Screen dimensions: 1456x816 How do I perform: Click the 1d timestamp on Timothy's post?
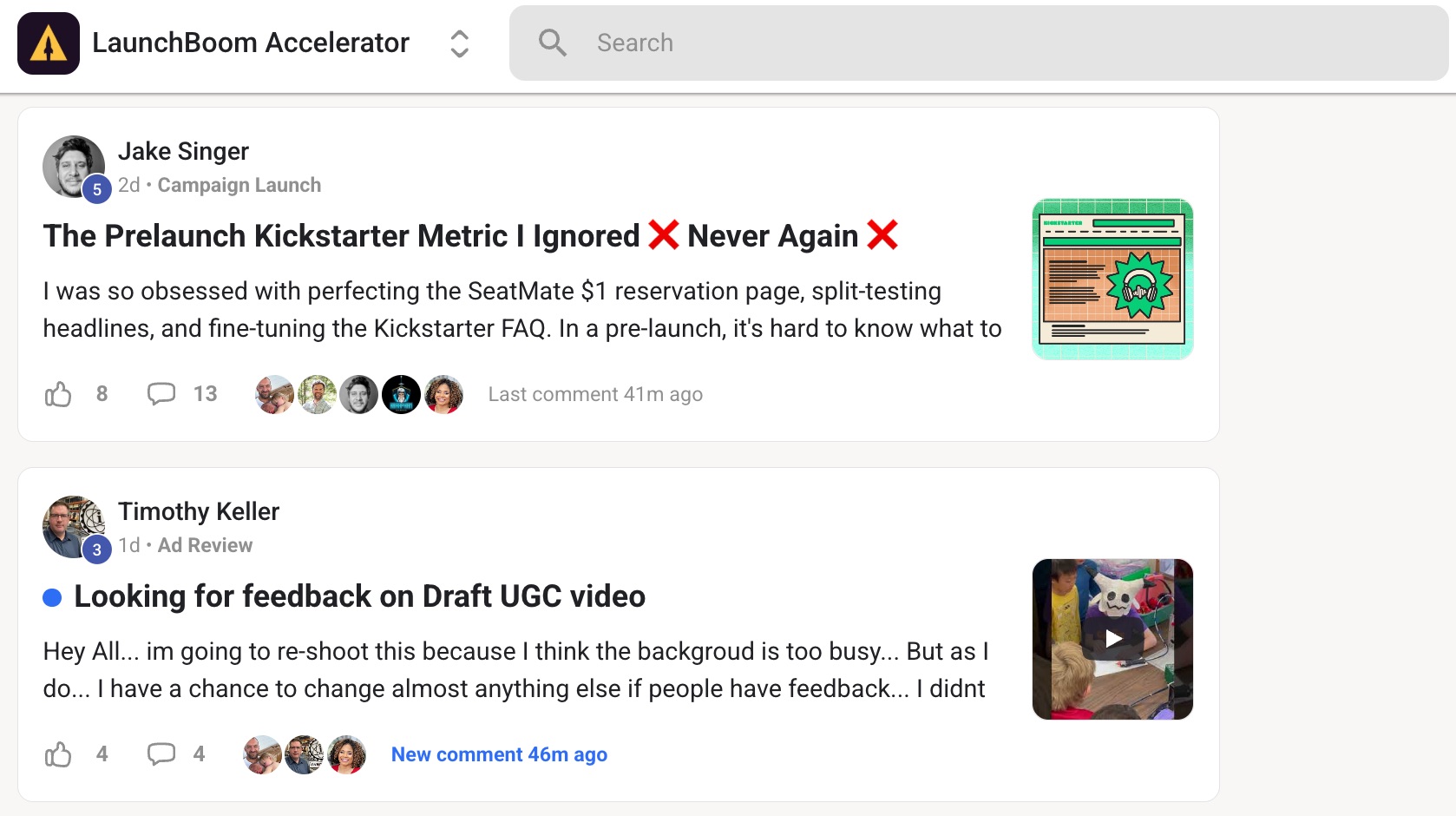click(x=129, y=545)
